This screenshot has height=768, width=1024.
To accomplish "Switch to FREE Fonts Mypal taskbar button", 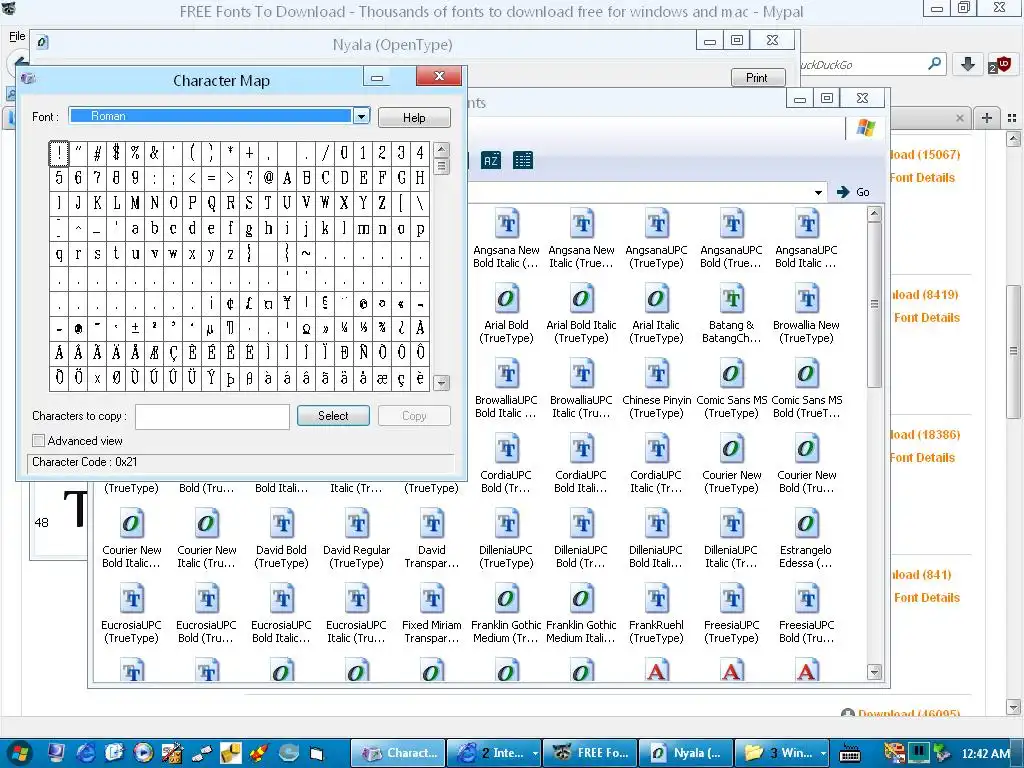I will 590,753.
